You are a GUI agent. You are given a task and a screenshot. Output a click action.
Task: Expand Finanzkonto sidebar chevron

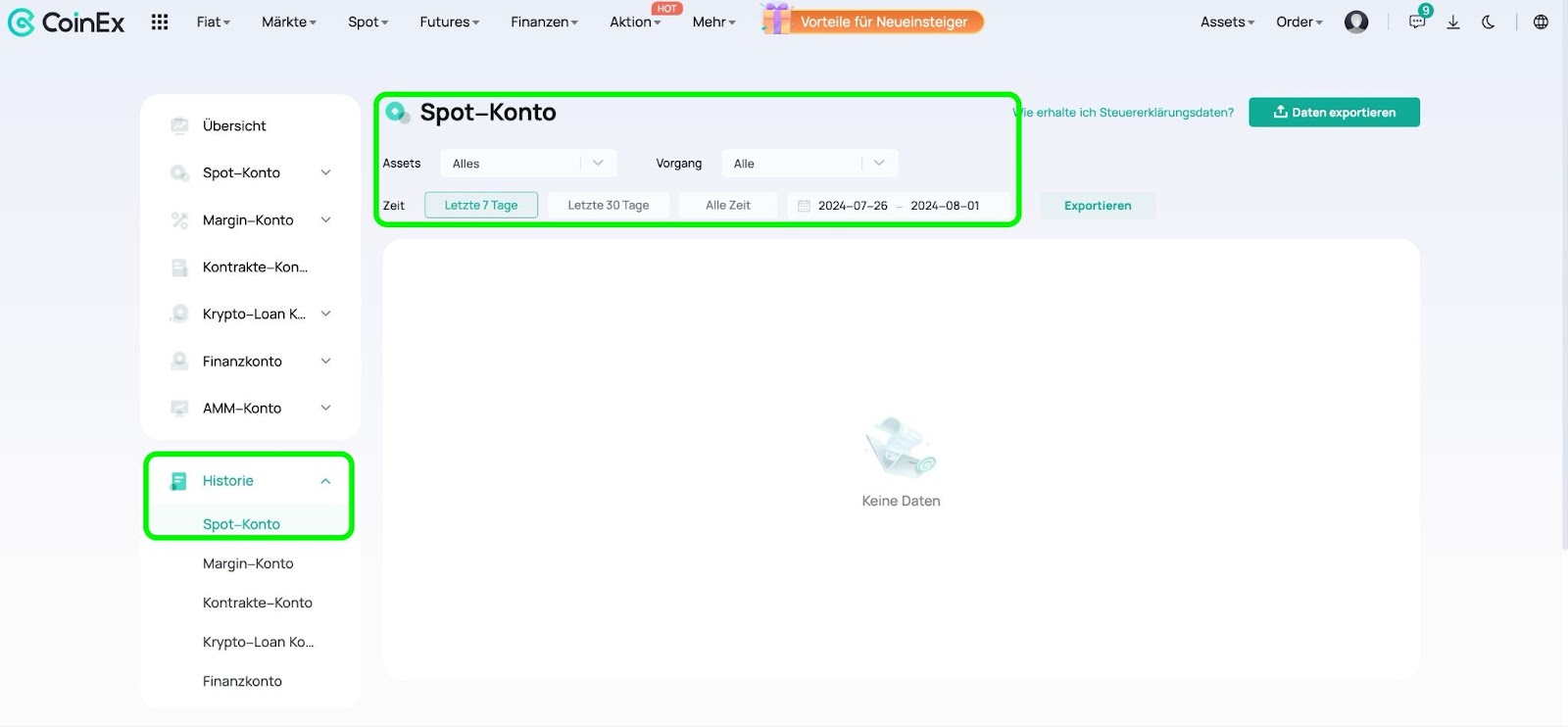pos(325,361)
